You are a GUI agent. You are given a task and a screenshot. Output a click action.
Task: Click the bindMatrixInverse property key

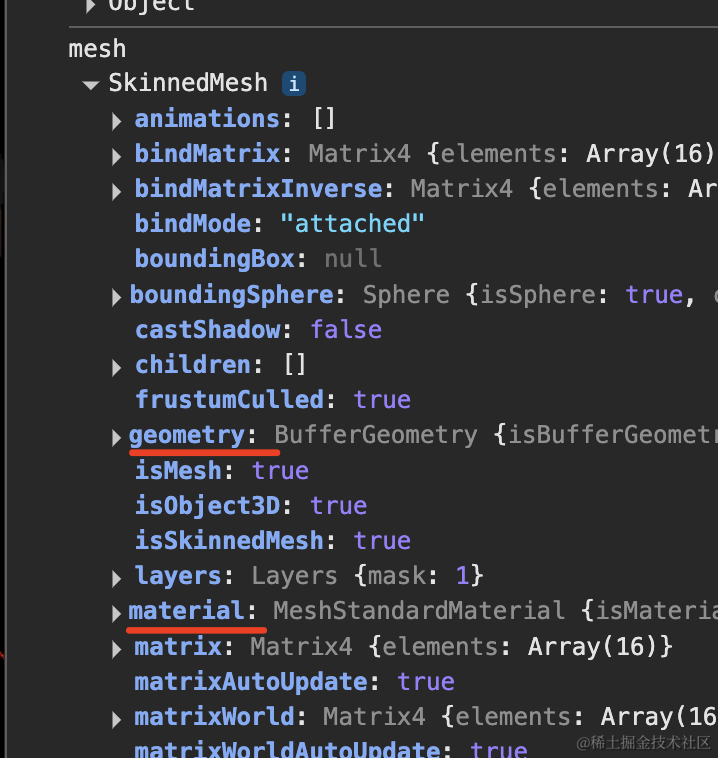[x=258, y=189]
